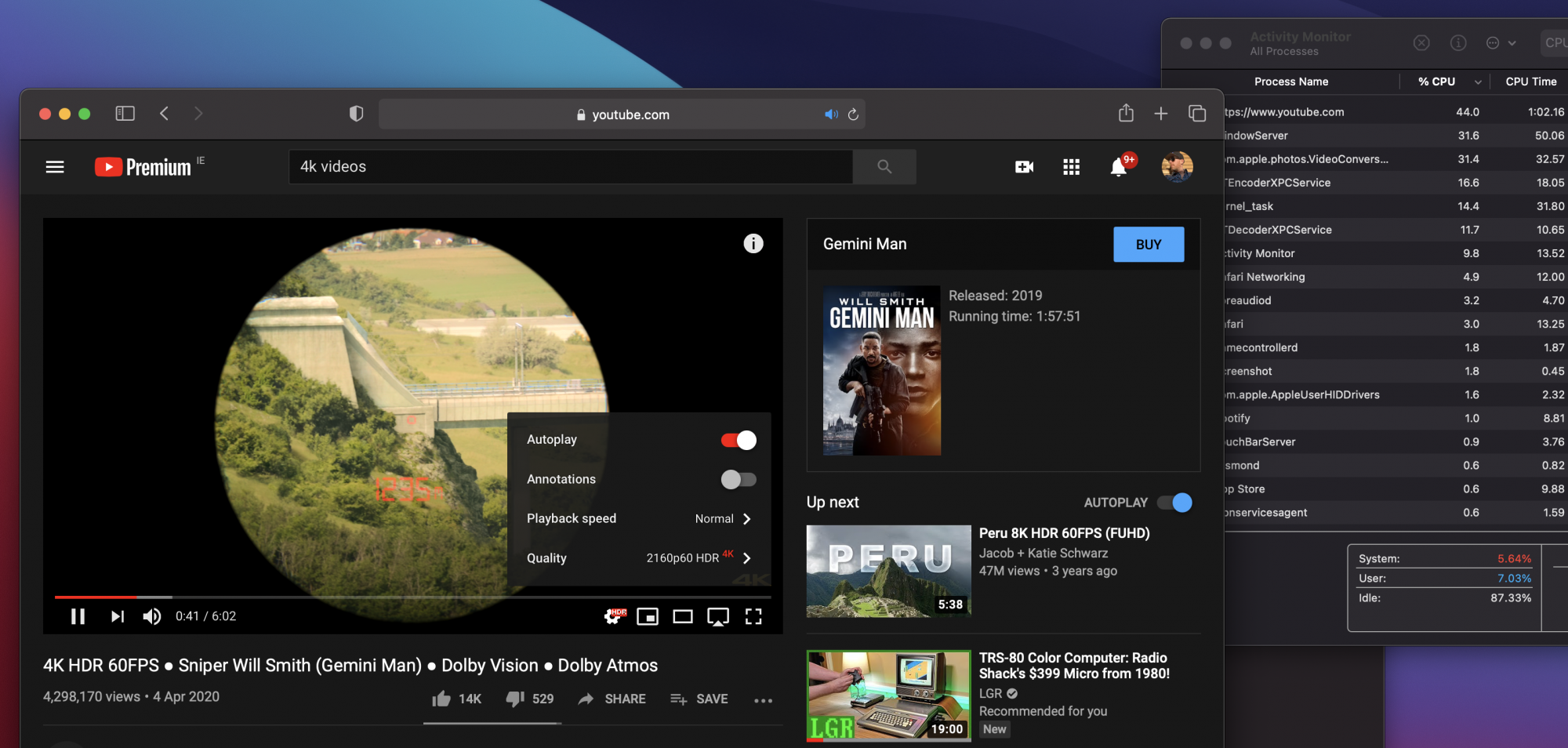Toggle Up next AUTOPLAY switch
This screenshot has height=748, width=1568.
1174,503
